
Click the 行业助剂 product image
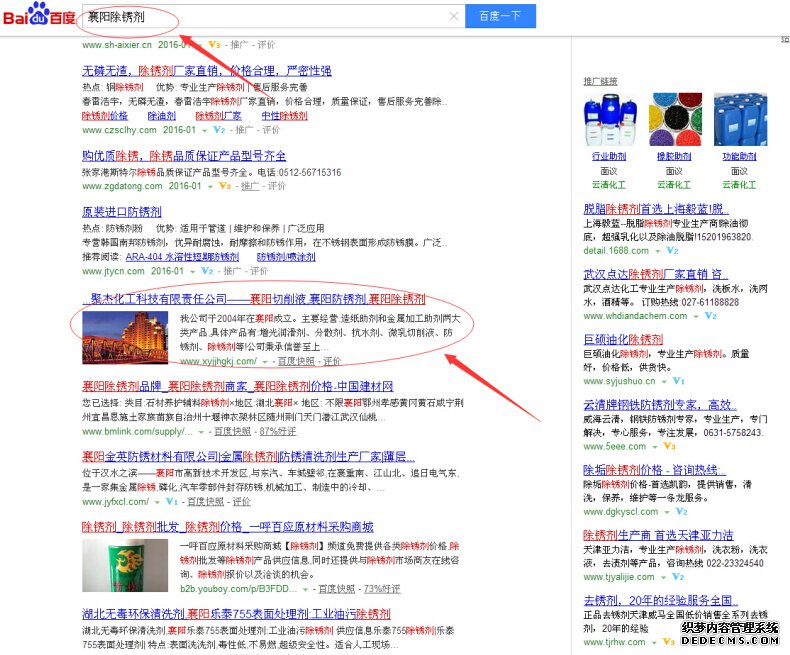pos(609,119)
